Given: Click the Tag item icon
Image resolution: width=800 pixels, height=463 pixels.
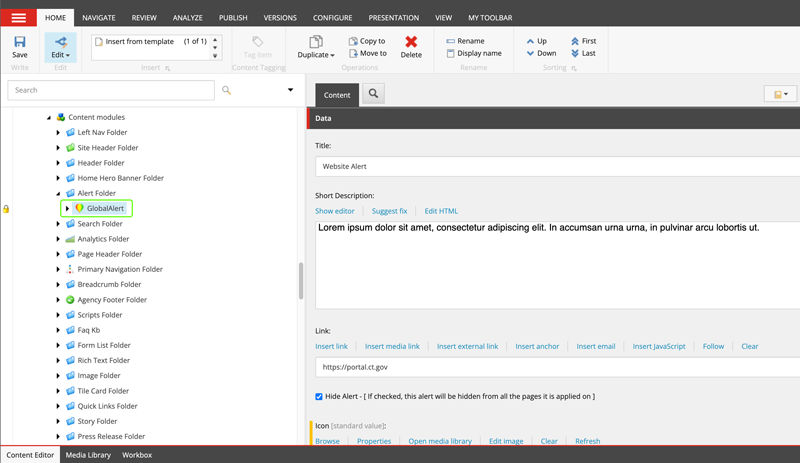Looking at the screenshot, I should click(258, 41).
